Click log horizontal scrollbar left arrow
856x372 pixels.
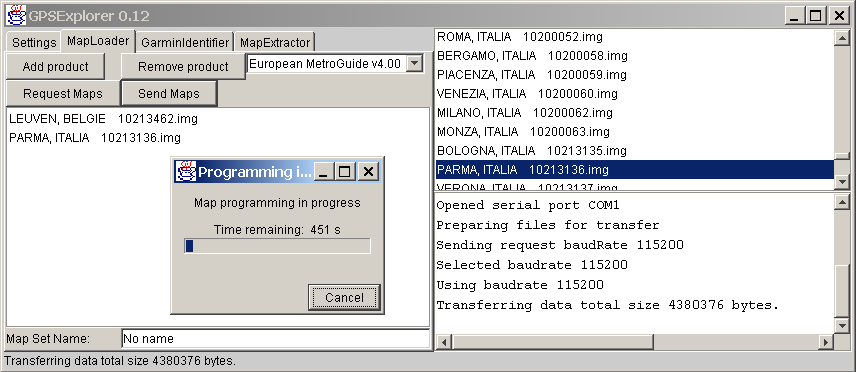point(444,343)
